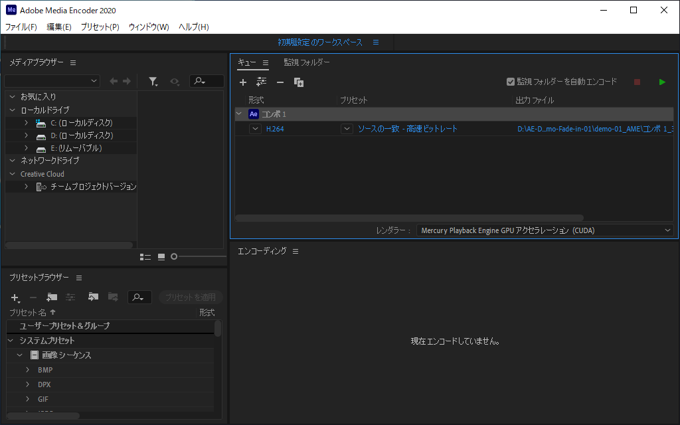Viewport: 680px width, 425px height.
Task: Open the ファイル(F) menu
Action: [x=21, y=27]
